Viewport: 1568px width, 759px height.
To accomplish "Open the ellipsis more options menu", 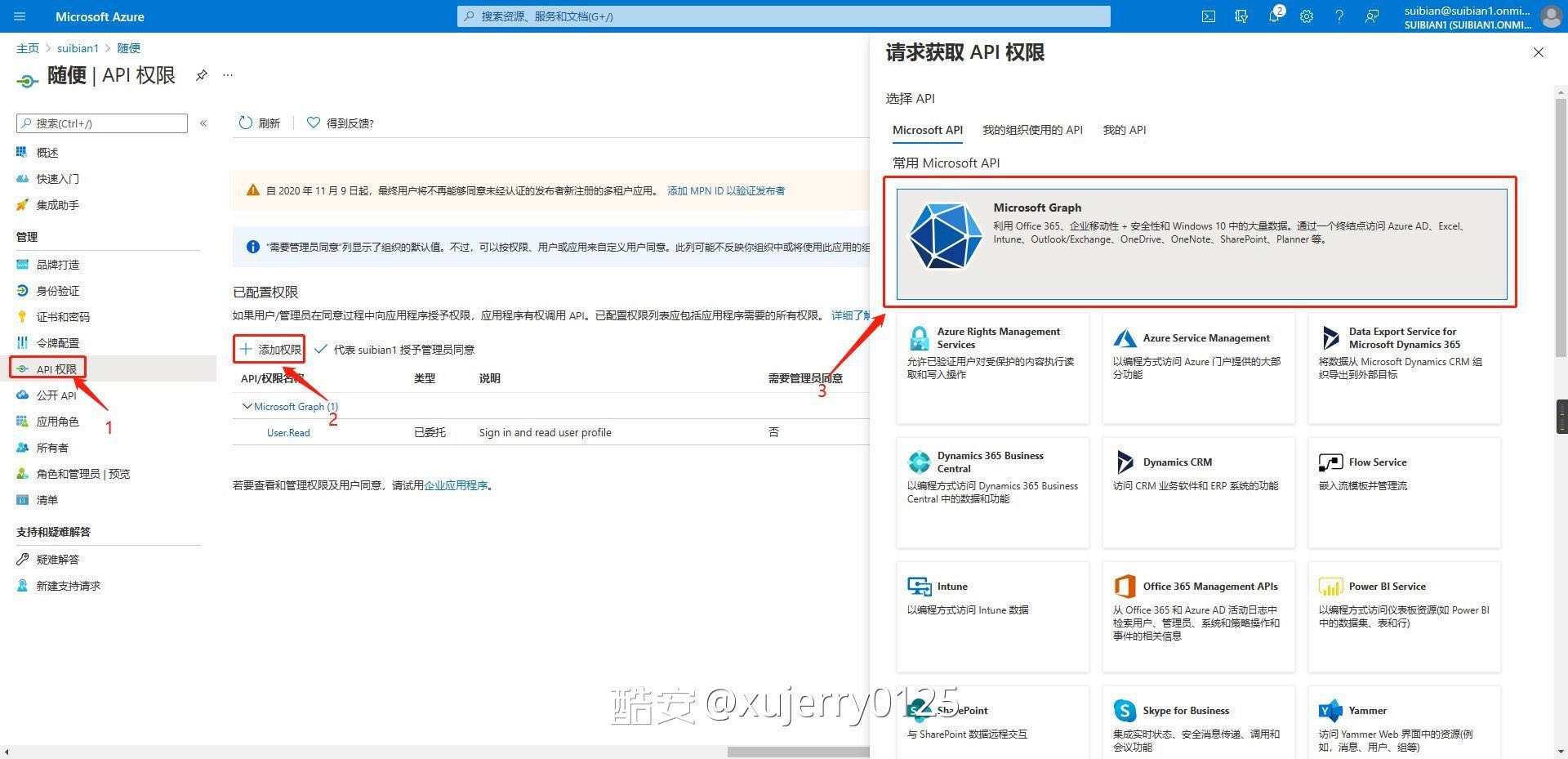I will pyautogui.click(x=228, y=75).
